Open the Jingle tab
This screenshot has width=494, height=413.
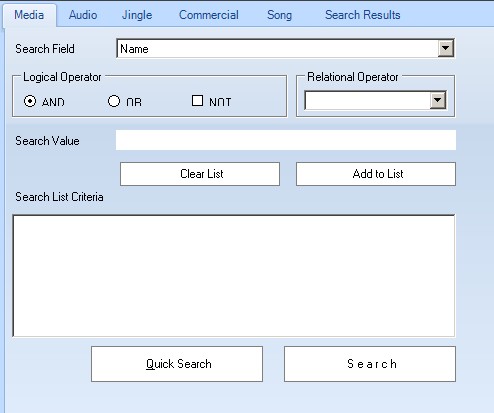tap(137, 15)
